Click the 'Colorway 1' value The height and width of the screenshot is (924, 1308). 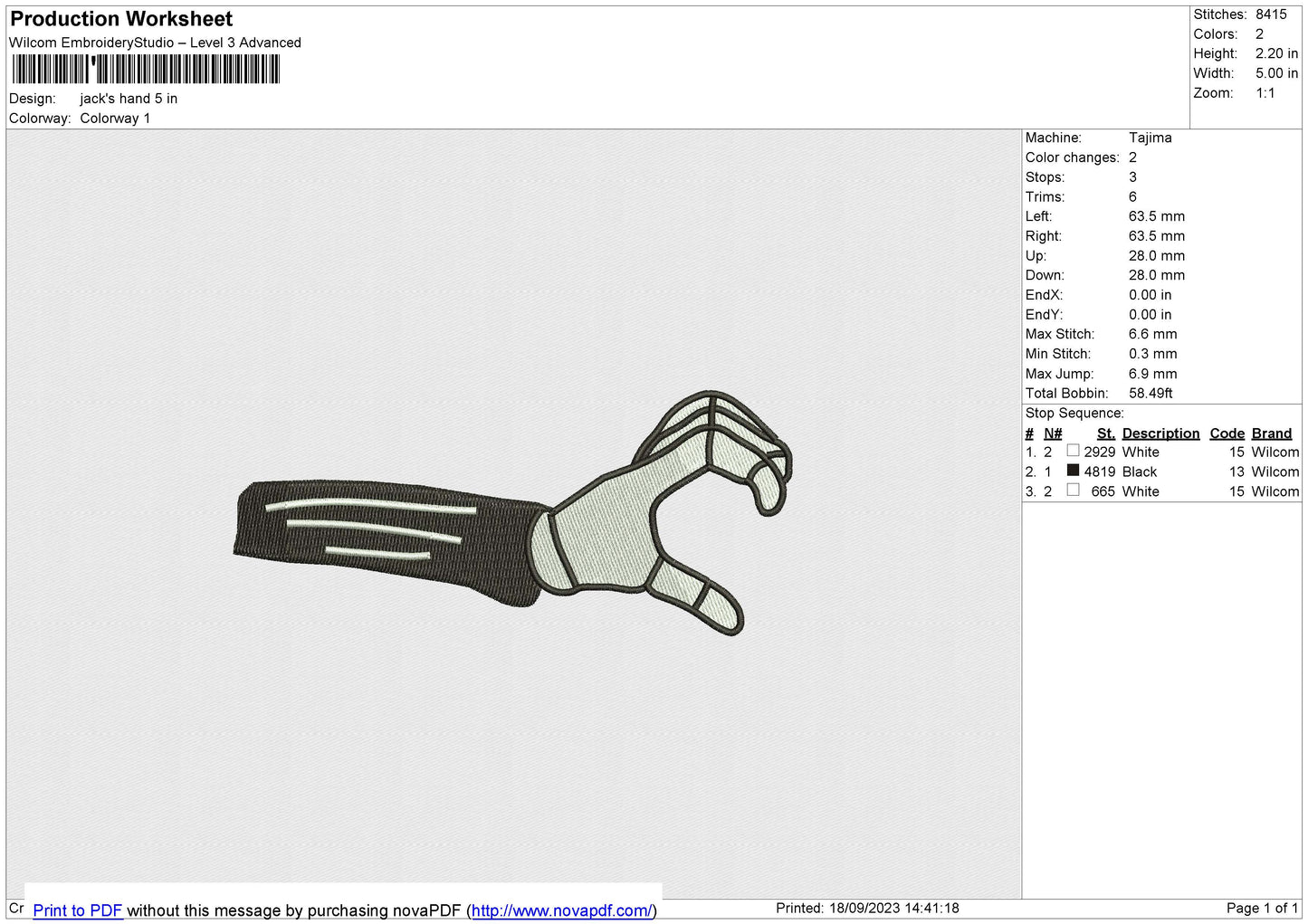[x=115, y=119]
